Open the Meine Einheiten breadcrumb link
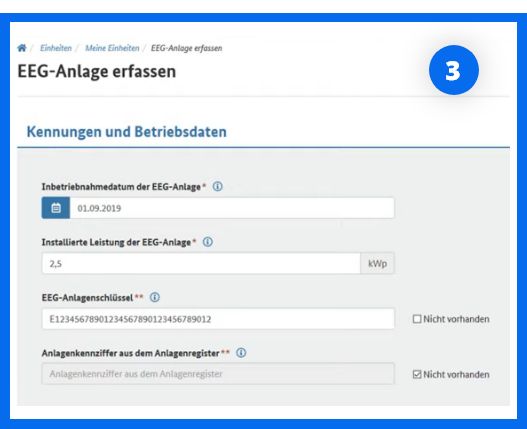The width and height of the screenshot is (527, 429). pyautogui.click(x=112, y=48)
